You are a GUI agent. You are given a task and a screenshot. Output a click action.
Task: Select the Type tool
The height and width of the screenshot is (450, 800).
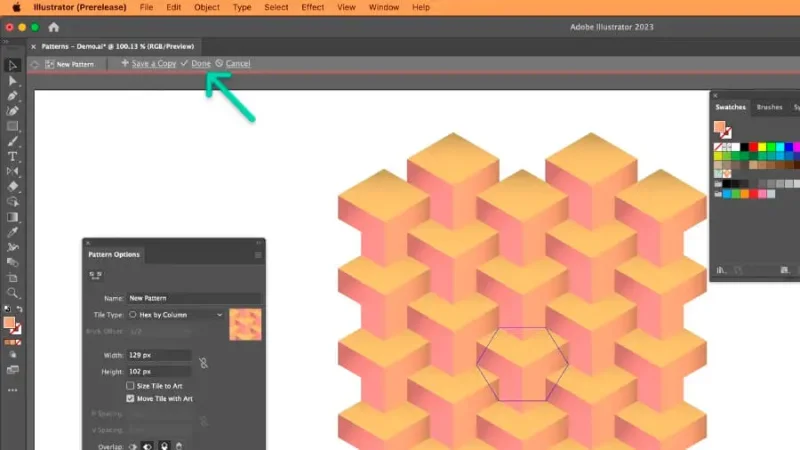point(12,157)
